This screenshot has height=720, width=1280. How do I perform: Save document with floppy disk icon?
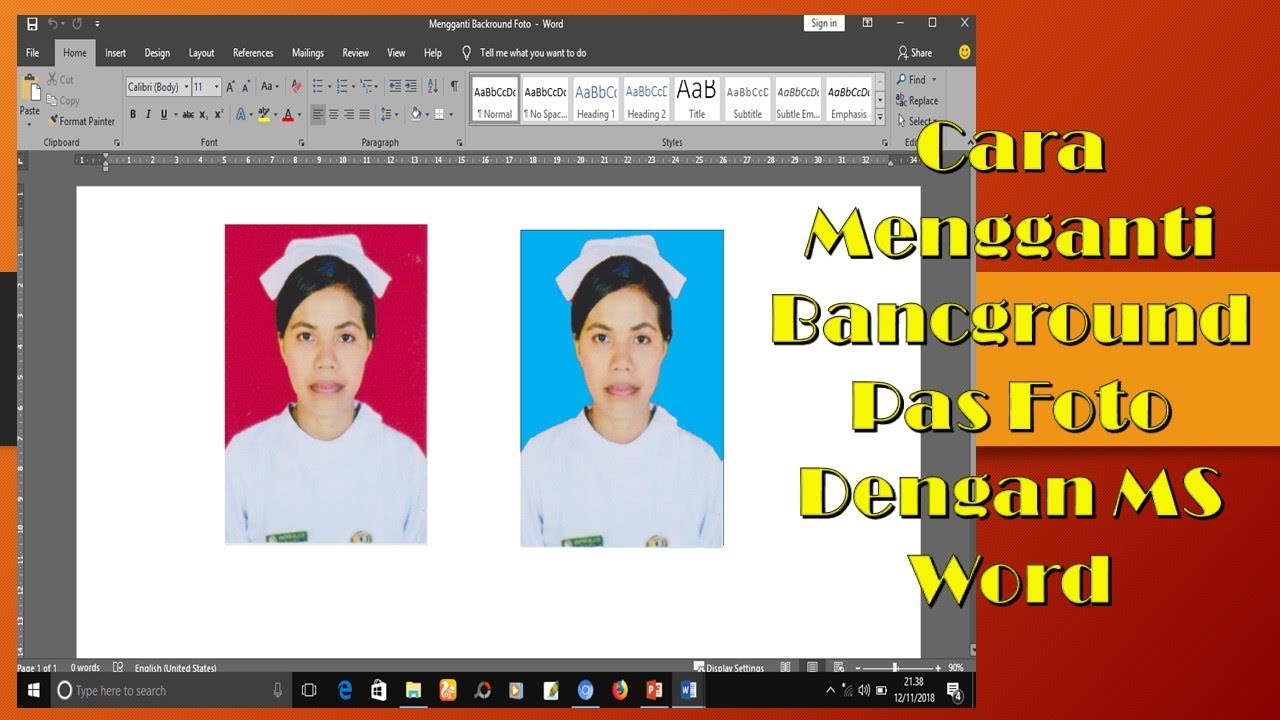tap(32, 24)
